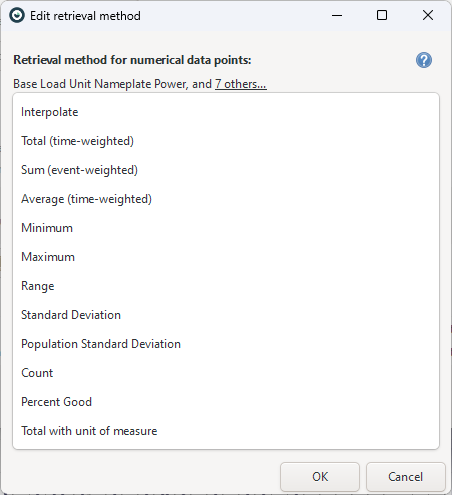Select Sum (event-weighted) from the list

click(226, 170)
